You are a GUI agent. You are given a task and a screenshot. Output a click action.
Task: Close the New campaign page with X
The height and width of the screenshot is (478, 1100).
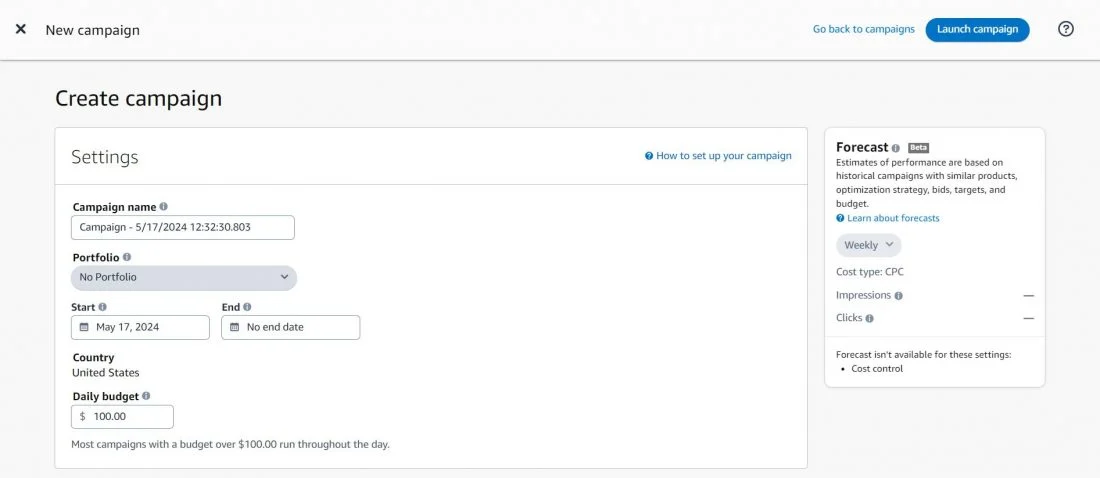pos(21,29)
